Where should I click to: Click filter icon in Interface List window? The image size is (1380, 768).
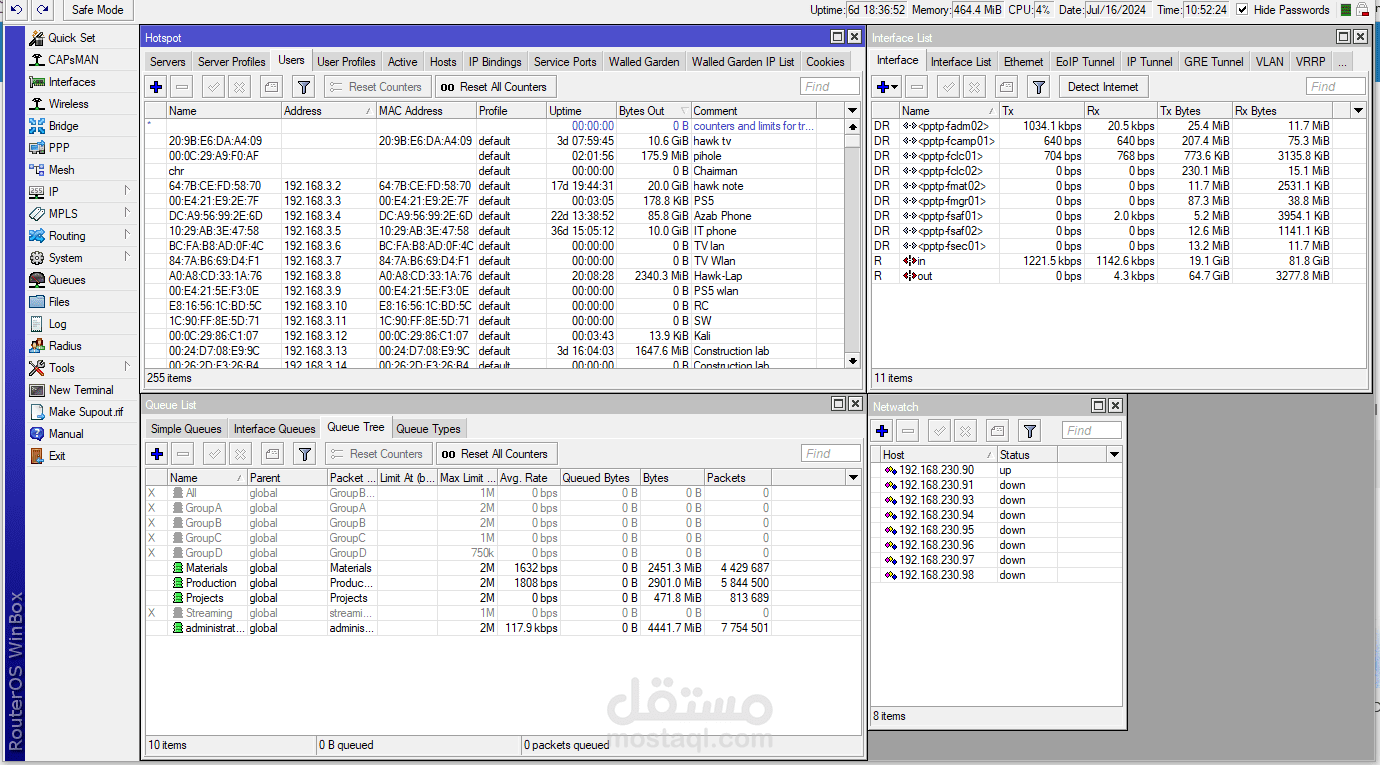1039,87
